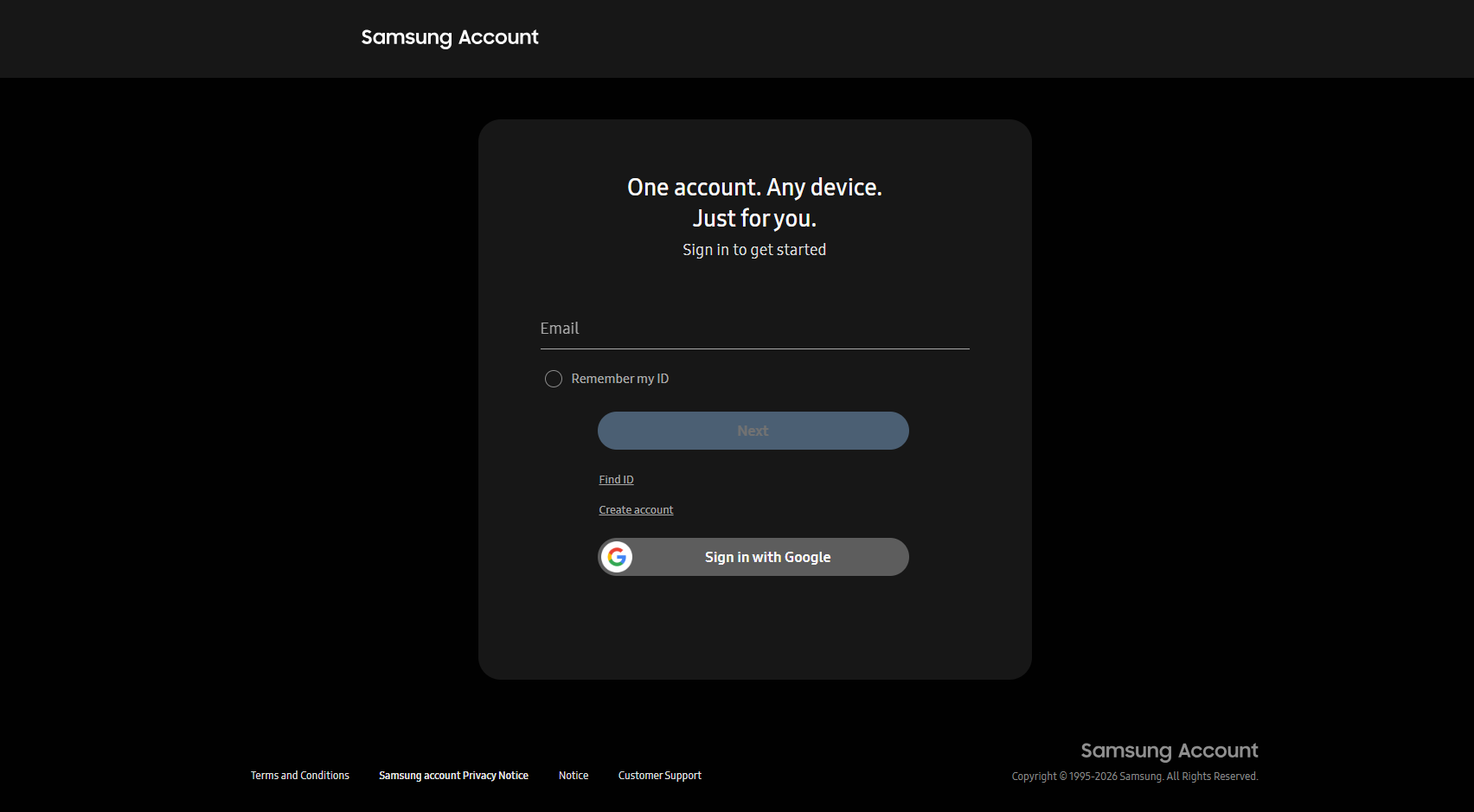Click the Email label to focus input
Image resolution: width=1474 pixels, height=812 pixels.
[x=561, y=328]
